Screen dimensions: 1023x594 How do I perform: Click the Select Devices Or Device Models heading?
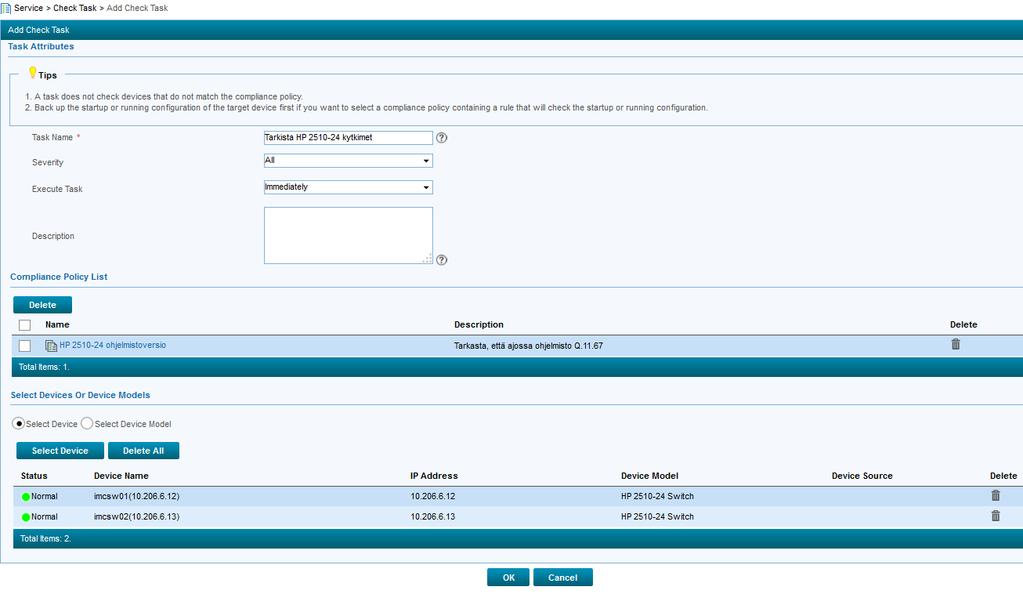(80, 395)
